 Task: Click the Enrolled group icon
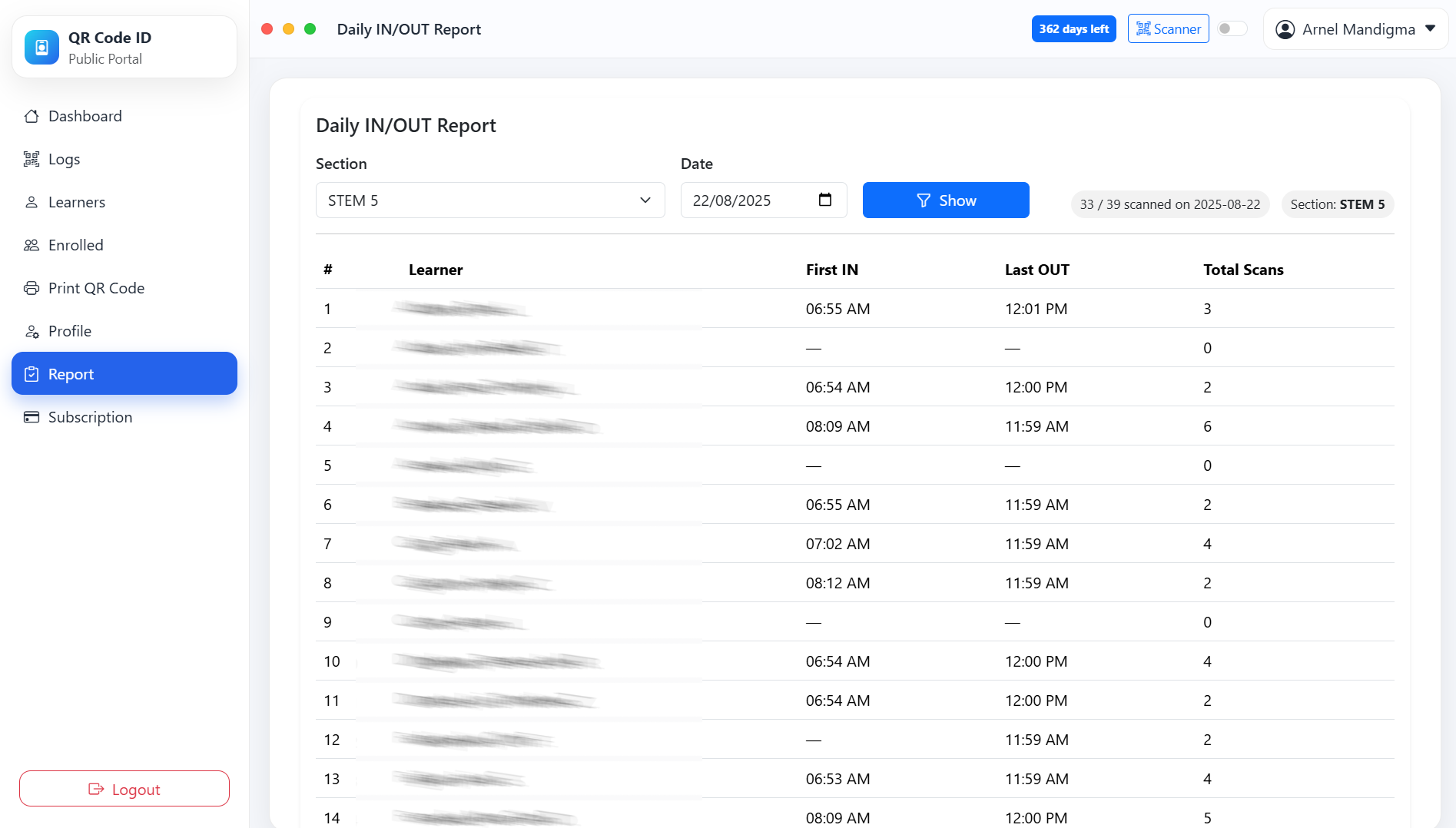[32, 245]
